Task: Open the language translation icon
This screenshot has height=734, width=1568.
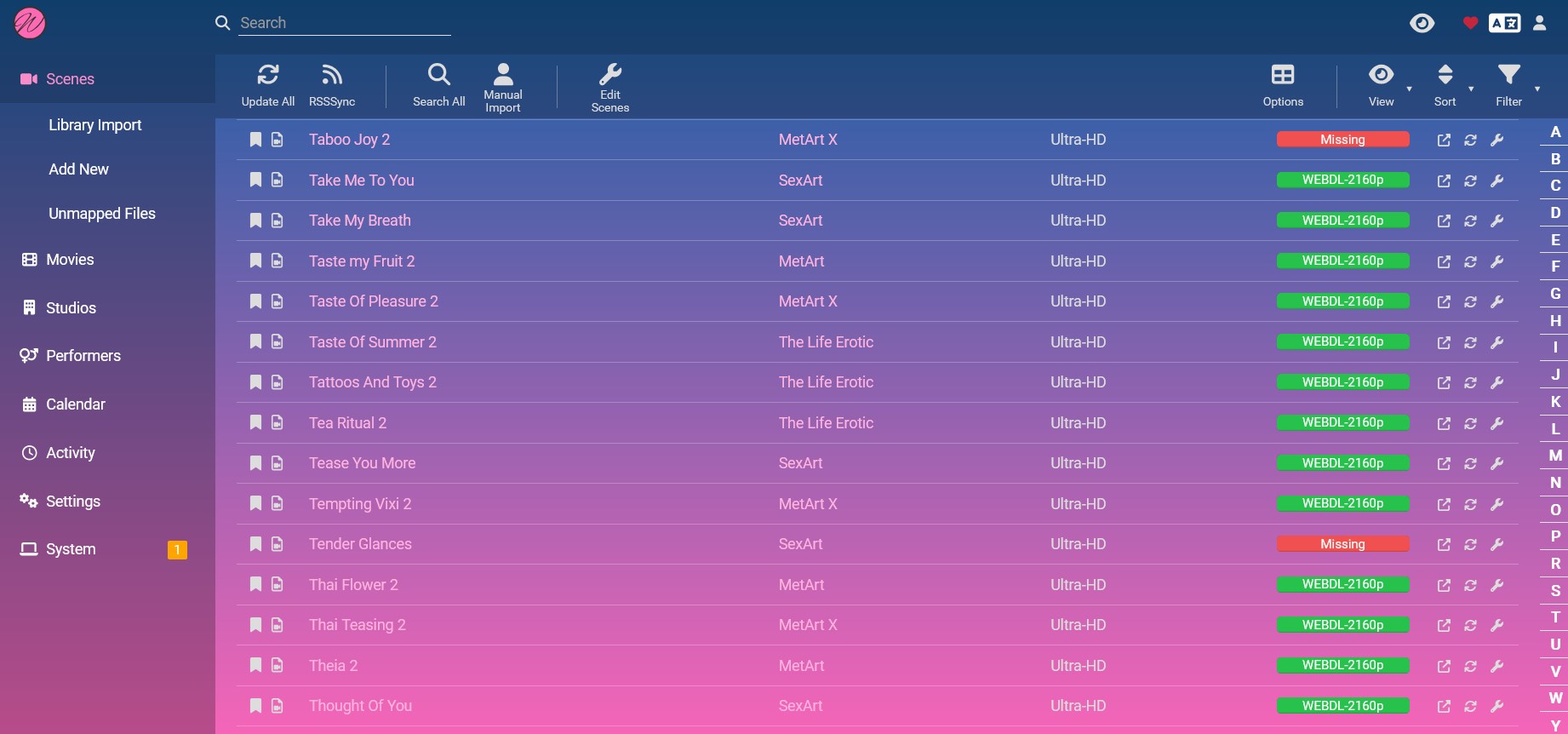Action: click(x=1504, y=23)
